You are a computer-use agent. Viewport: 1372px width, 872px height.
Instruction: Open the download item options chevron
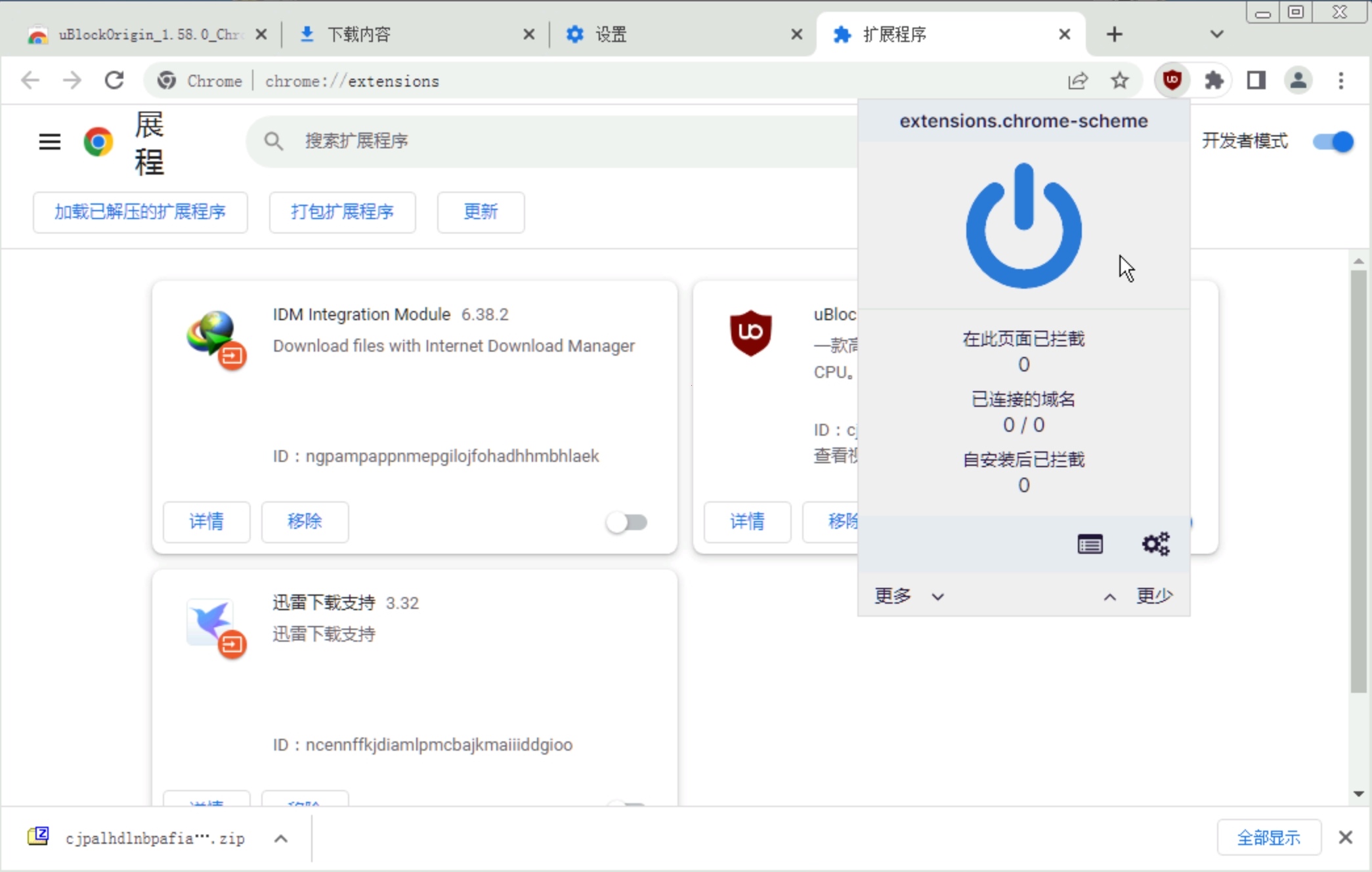281,838
